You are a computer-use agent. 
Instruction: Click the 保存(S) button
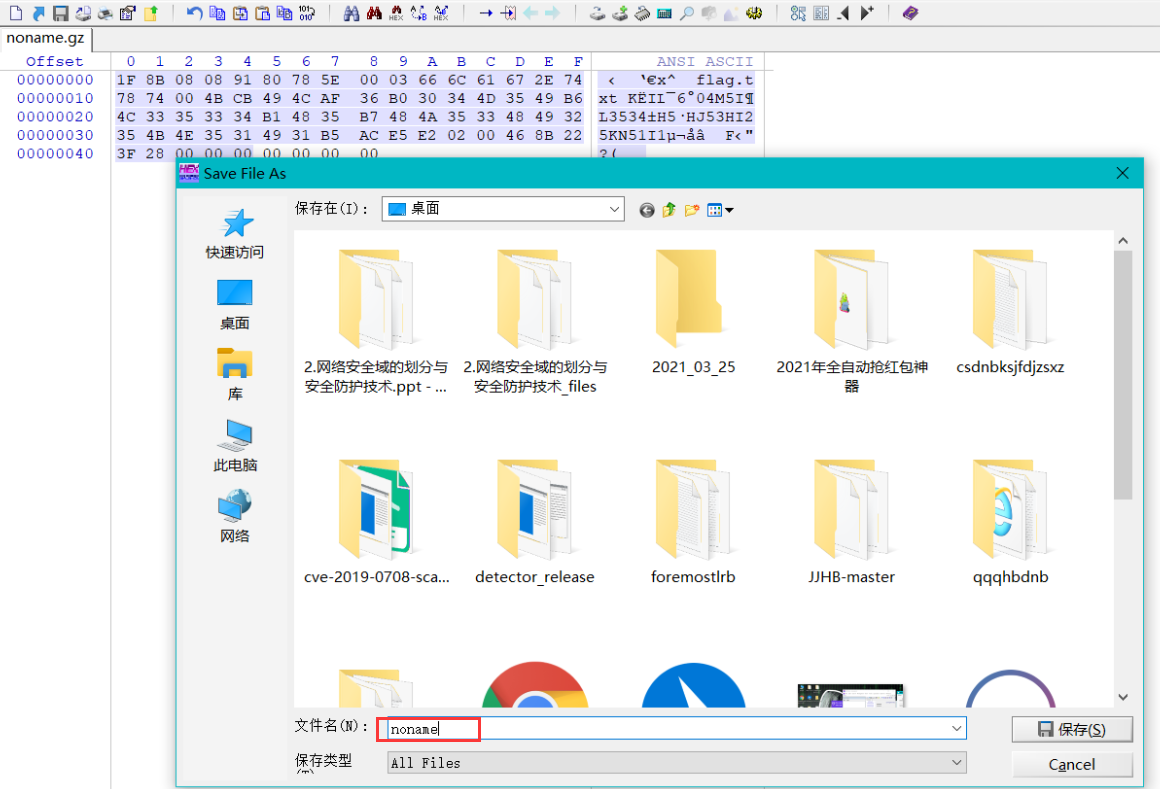click(1071, 728)
